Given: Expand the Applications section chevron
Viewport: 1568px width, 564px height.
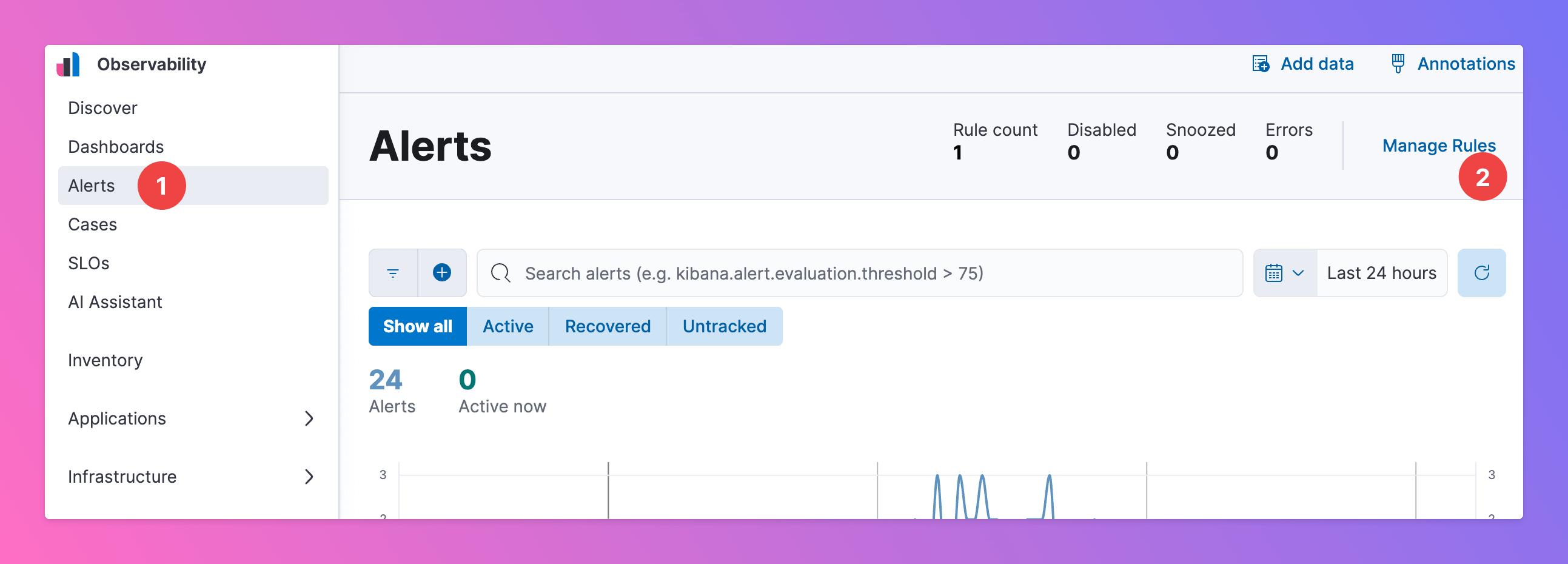Looking at the screenshot, I should (x=309, y=418).
